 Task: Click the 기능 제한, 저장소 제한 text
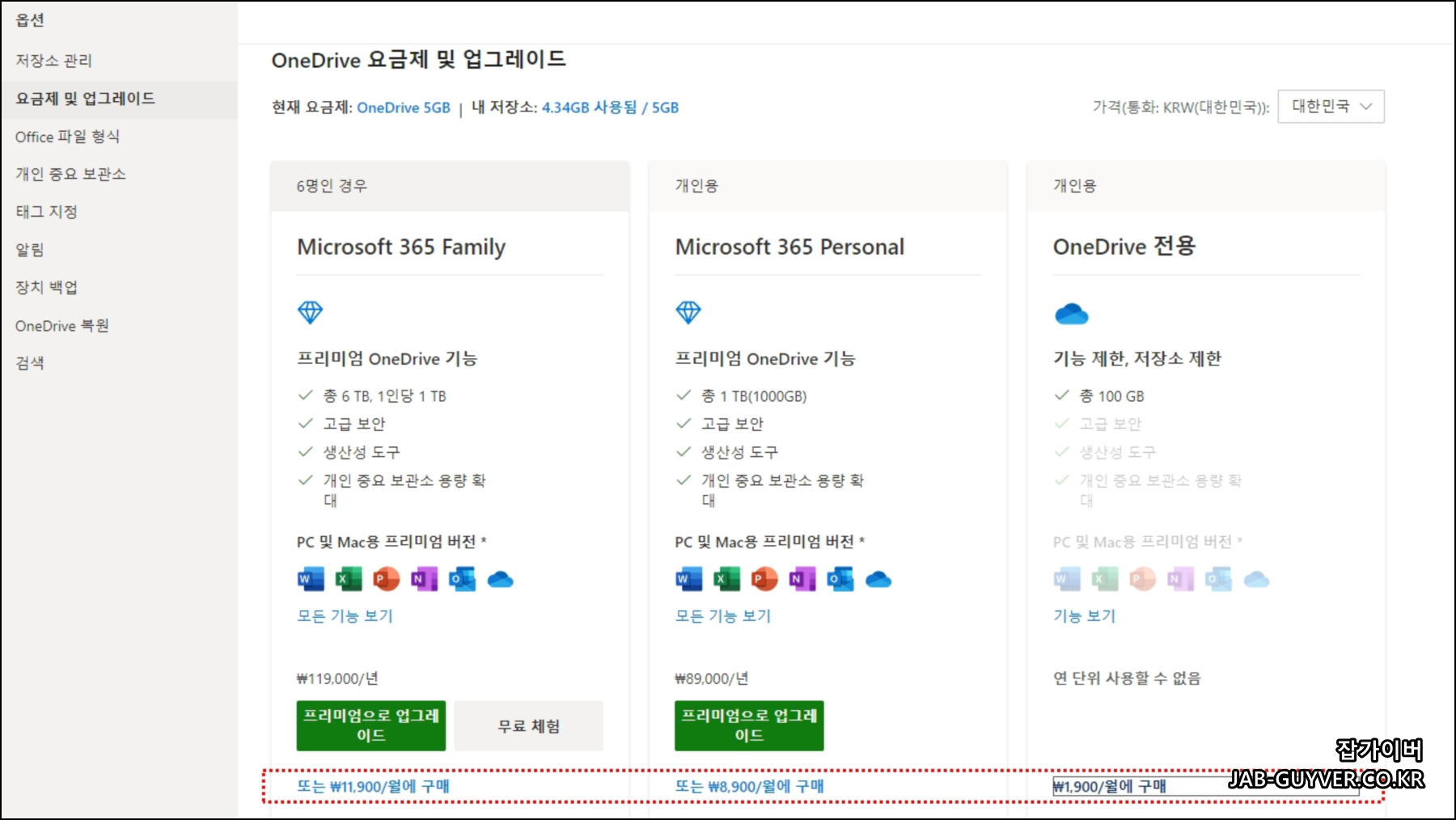click(1137, 358)
